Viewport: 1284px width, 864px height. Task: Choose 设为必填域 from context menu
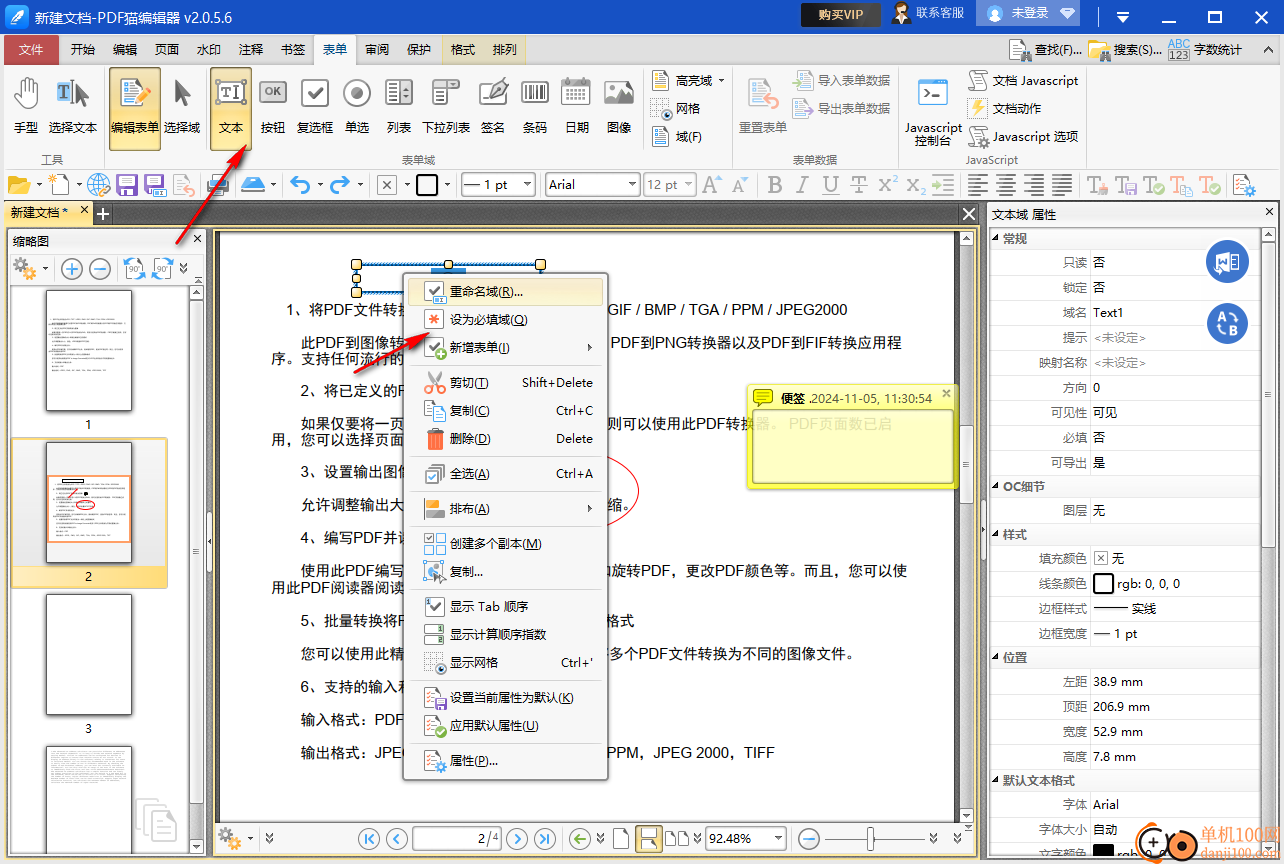(505, 320)
